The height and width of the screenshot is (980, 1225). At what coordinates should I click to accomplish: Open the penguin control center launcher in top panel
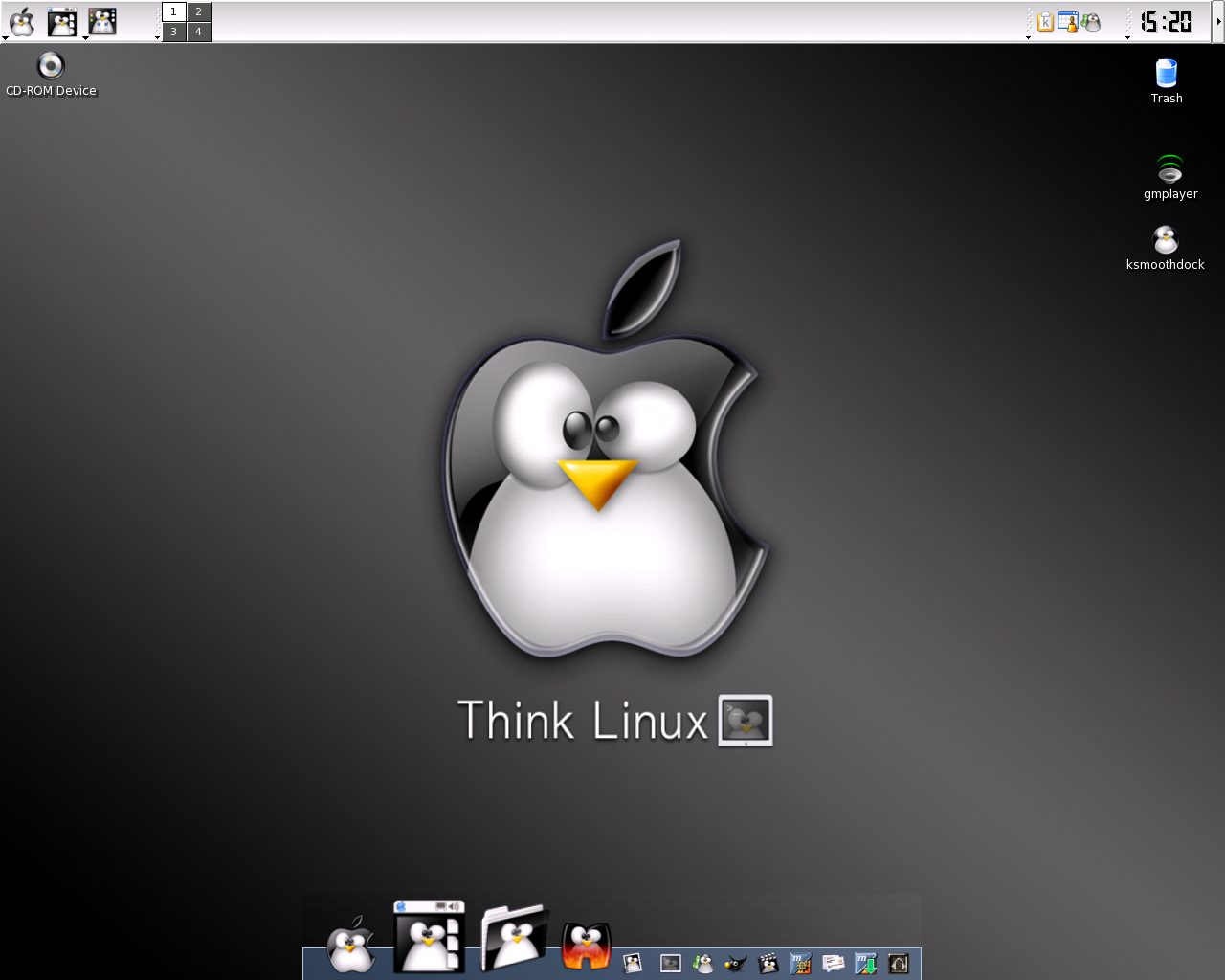102,21
